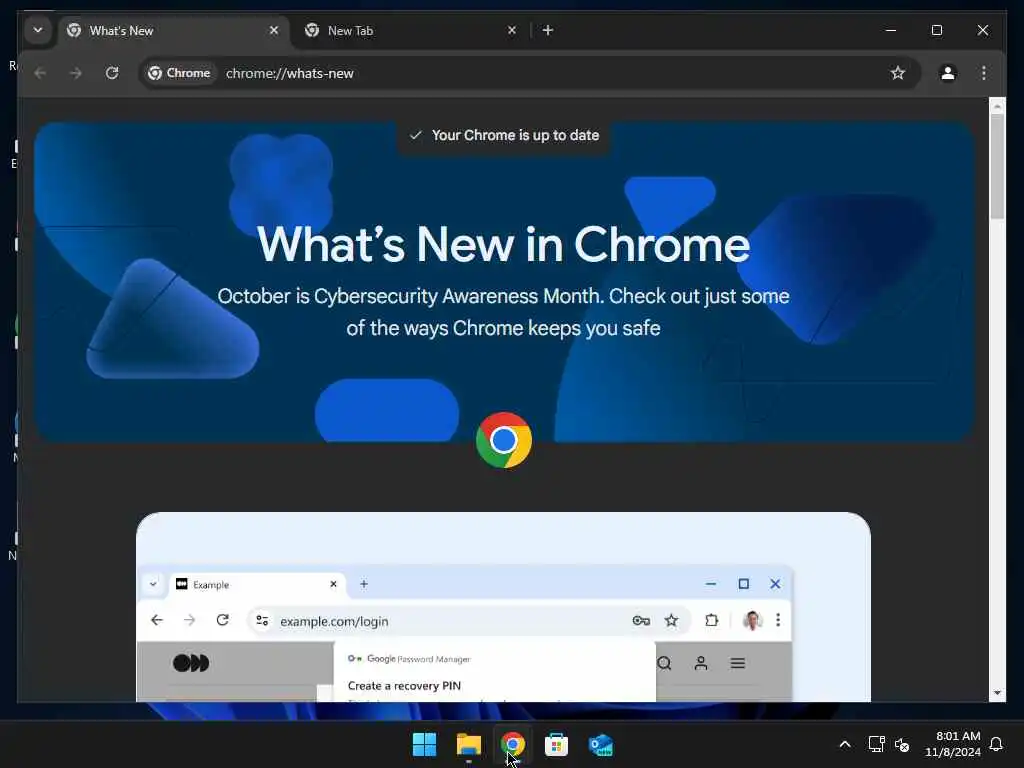Image resolution: width=1024 pixels, height=768 pixels.
Task: Open File Explorer from taskbar
Action: point(468,744)
